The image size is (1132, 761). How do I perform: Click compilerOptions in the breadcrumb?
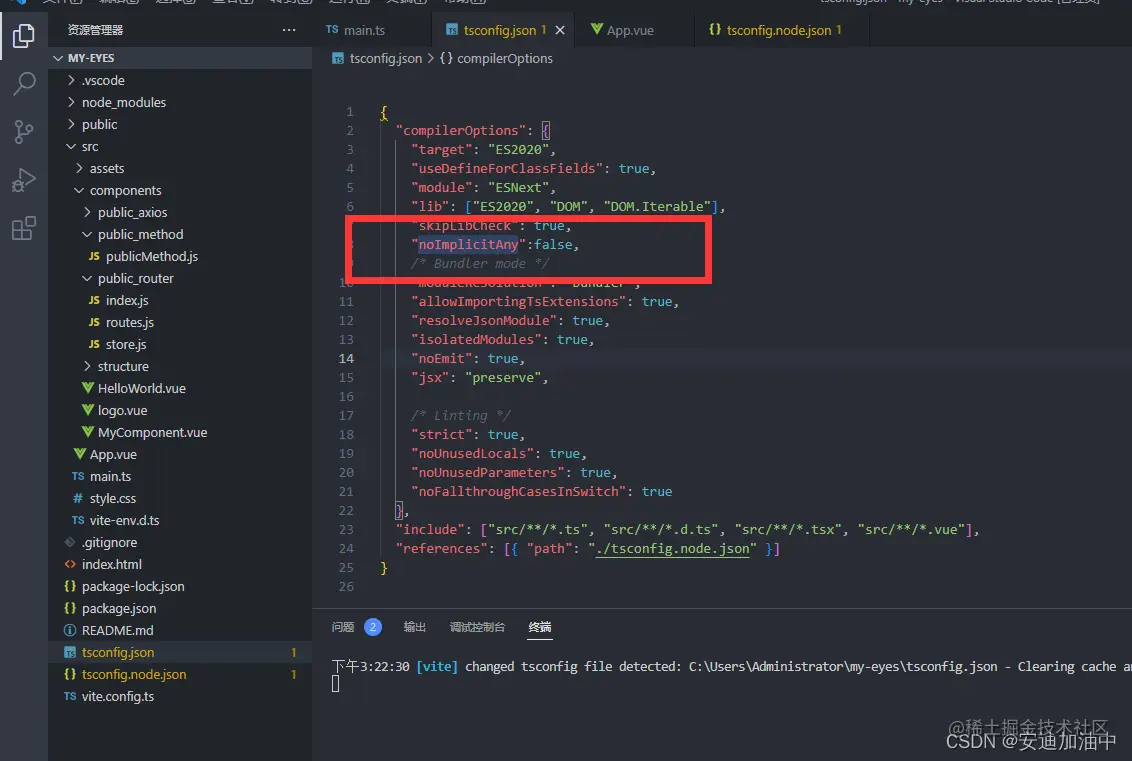coord(505,58)
